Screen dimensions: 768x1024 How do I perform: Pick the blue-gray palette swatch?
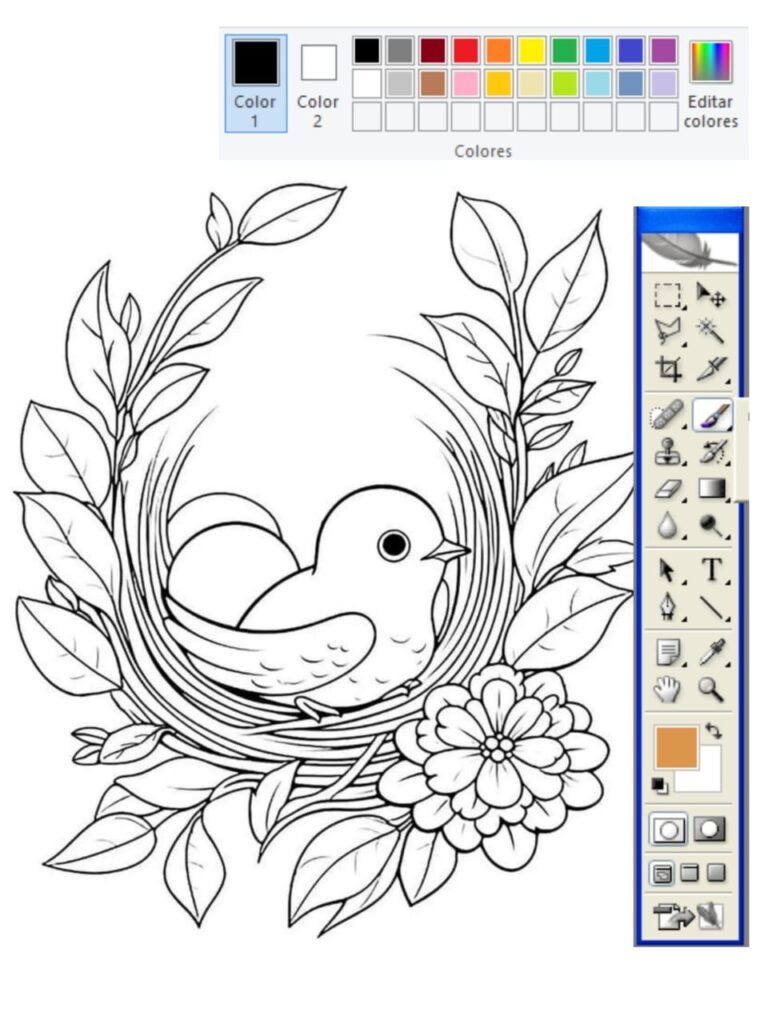pos(631,84)
